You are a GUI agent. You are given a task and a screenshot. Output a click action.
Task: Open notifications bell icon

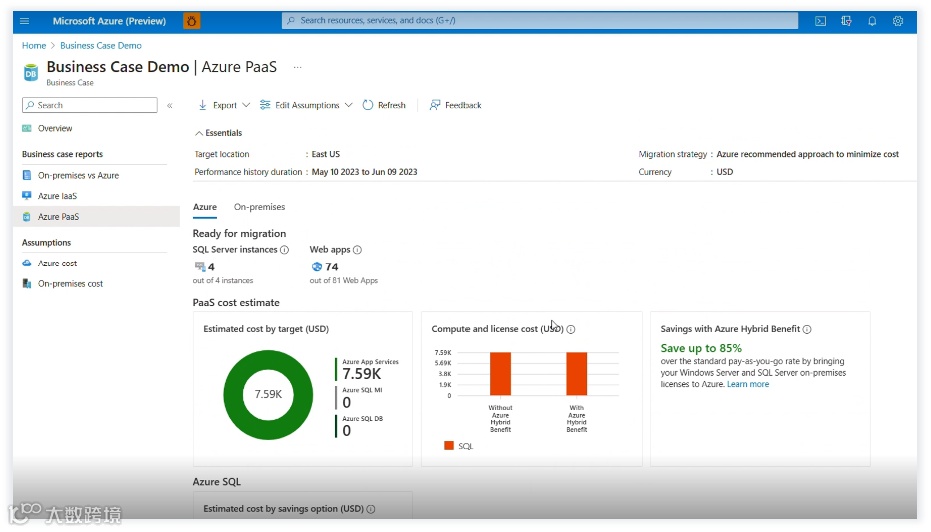872,21
